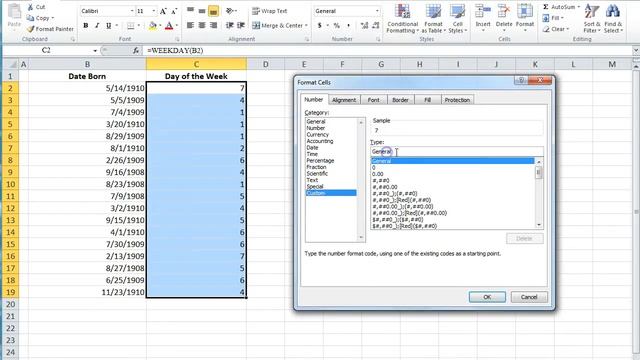Increase decimal places icon

click(x=364, y=25)
